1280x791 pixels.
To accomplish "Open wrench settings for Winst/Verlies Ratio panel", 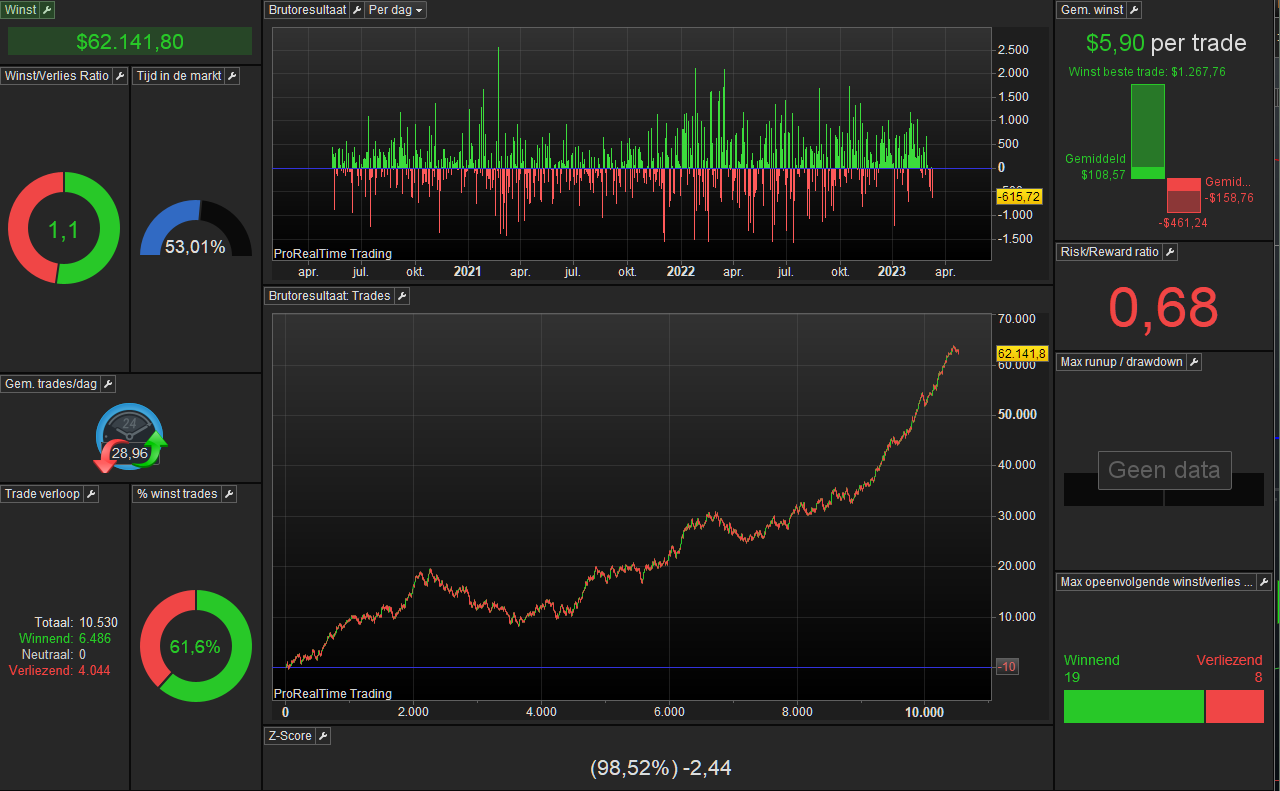I will pos(120,76).
